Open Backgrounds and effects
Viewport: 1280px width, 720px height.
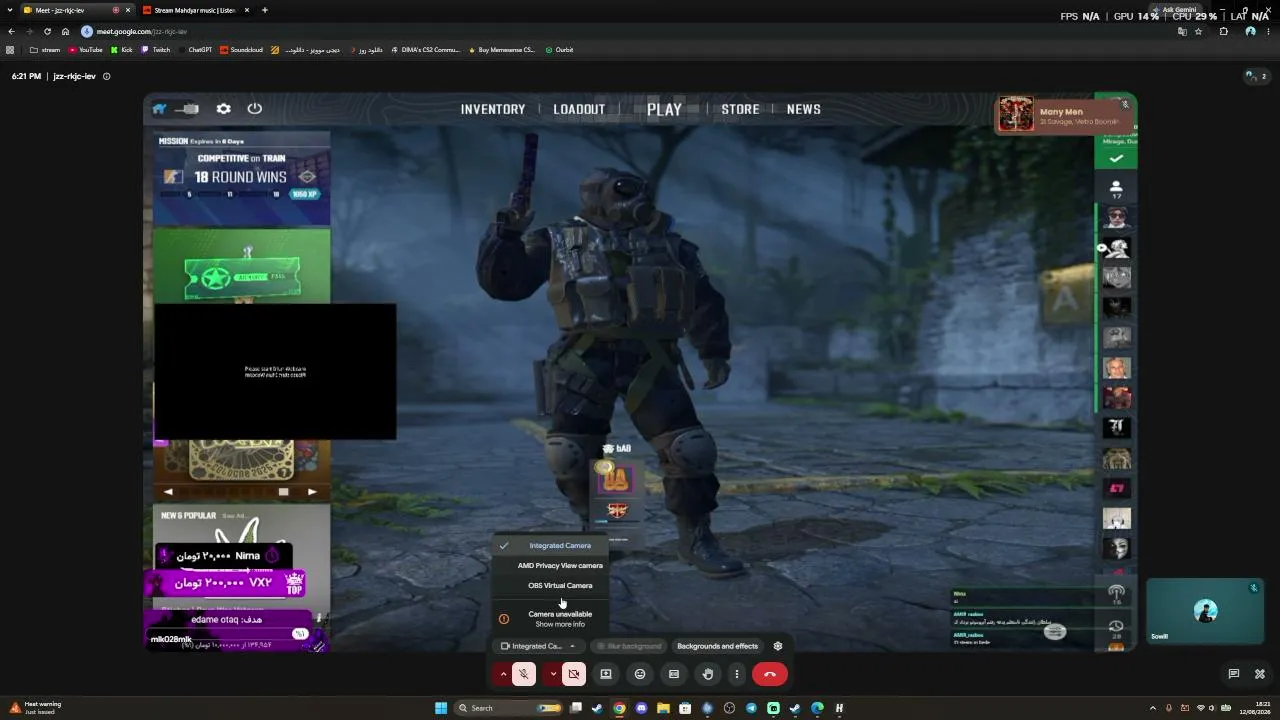(717, 646)
